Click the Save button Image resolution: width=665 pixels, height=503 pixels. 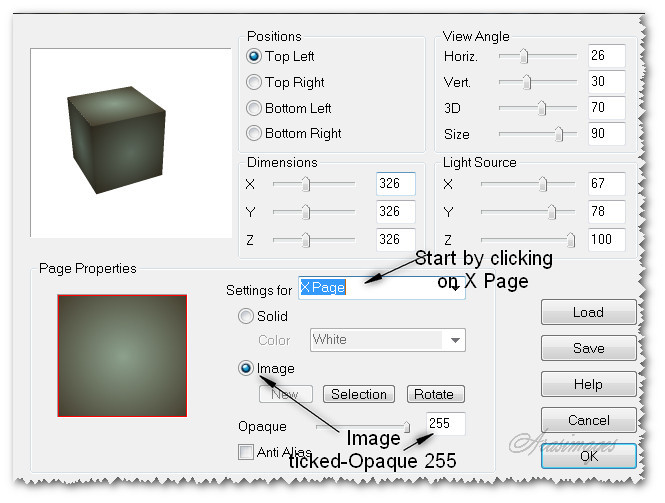[x=588, y=348]
